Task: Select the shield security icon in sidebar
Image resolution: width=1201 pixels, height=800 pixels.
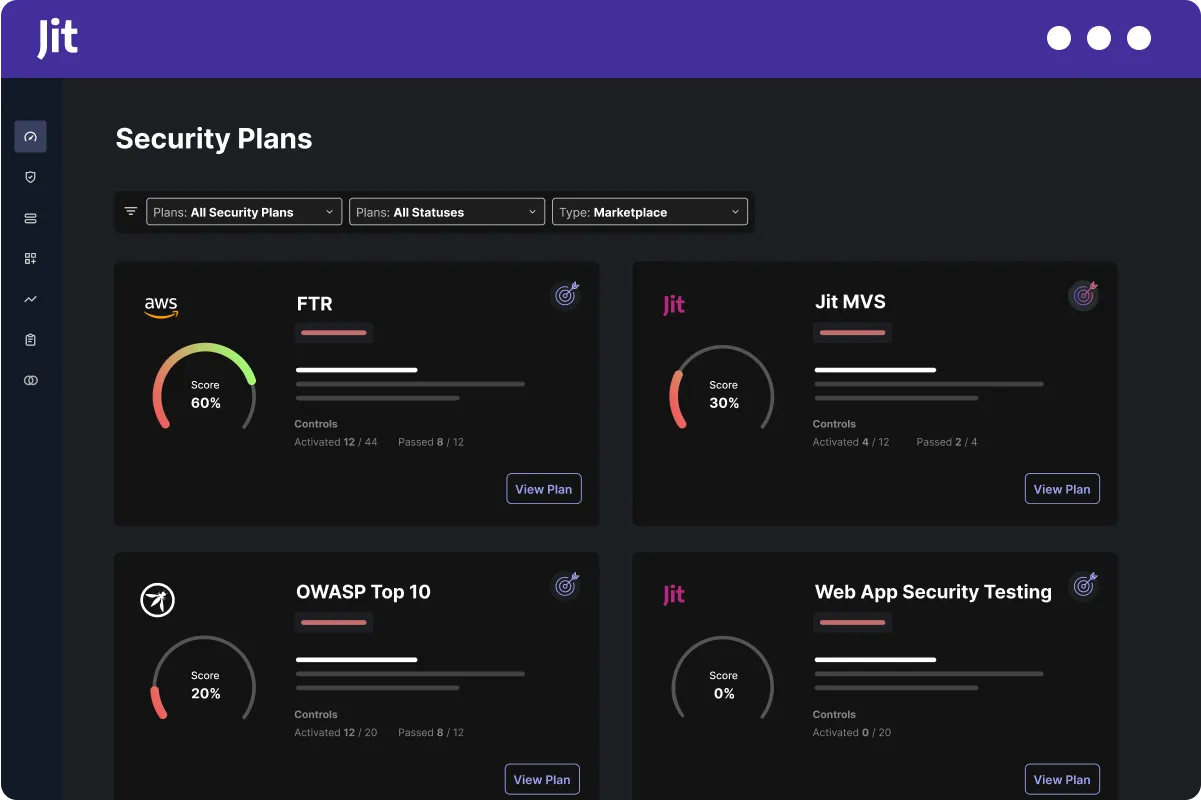Action: coord(30,177)
